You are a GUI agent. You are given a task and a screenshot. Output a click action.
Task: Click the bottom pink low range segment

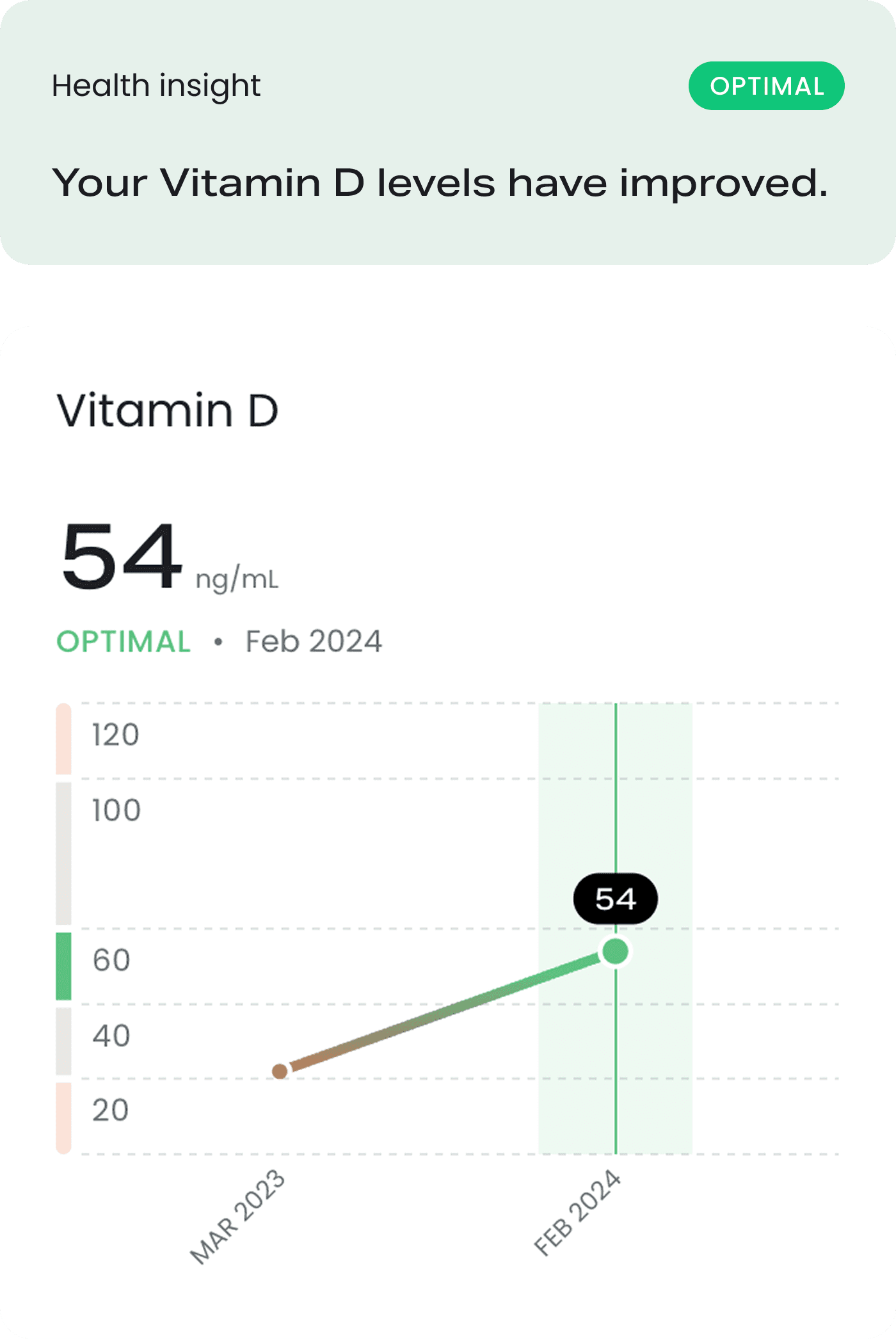pyautogui.click(x=63, y=1118)
